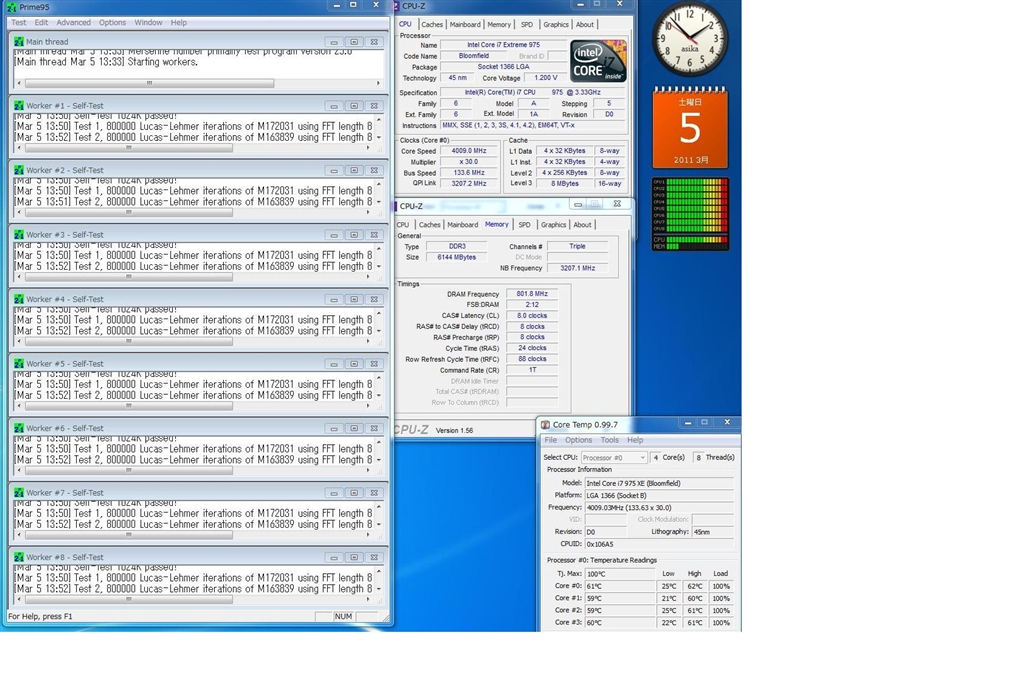Click the "DDR3" memory type value
This screenshot has height=684, width=1024.
pyautogui.click(x=457, y=246)
